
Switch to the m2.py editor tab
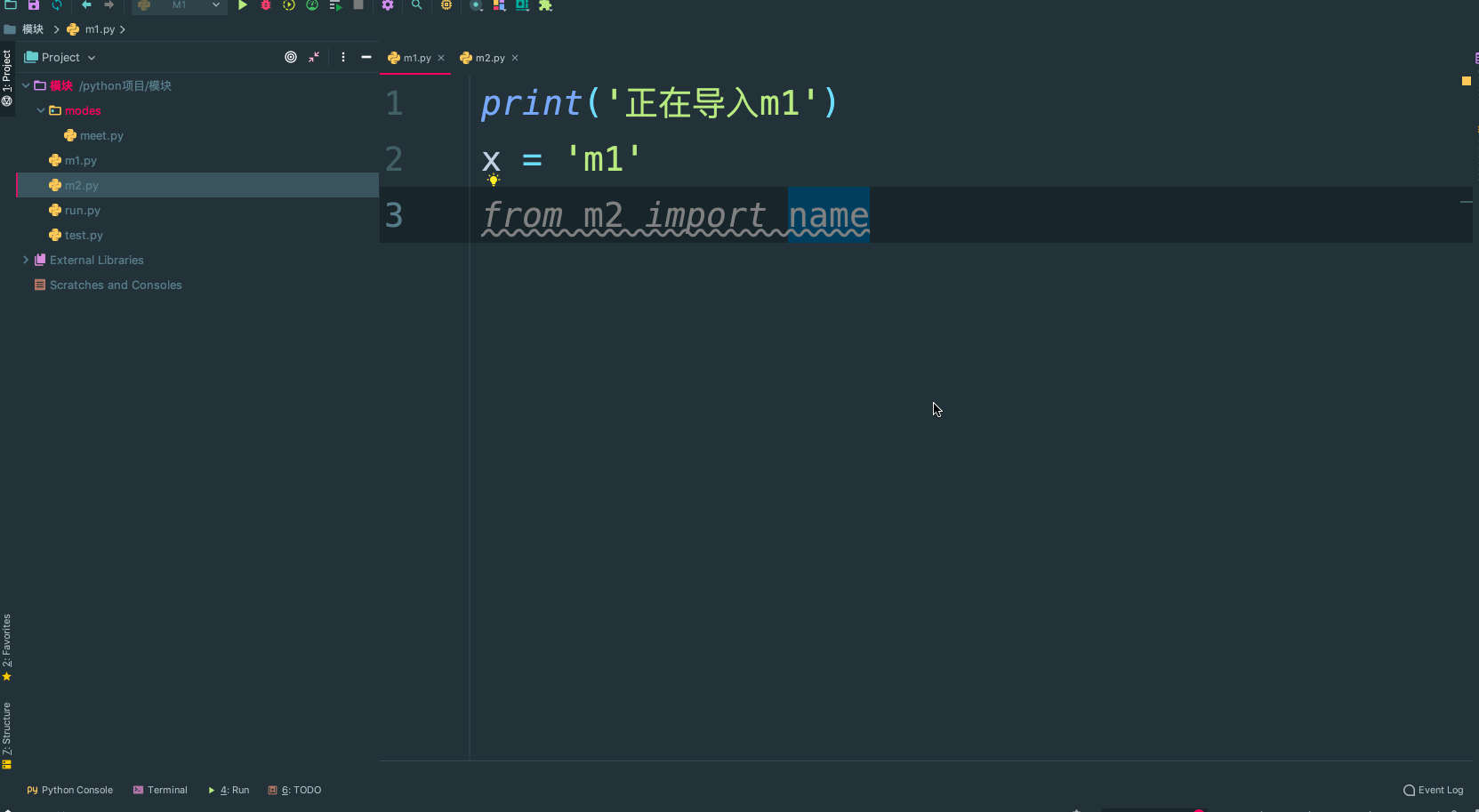[x=489, y=58]
